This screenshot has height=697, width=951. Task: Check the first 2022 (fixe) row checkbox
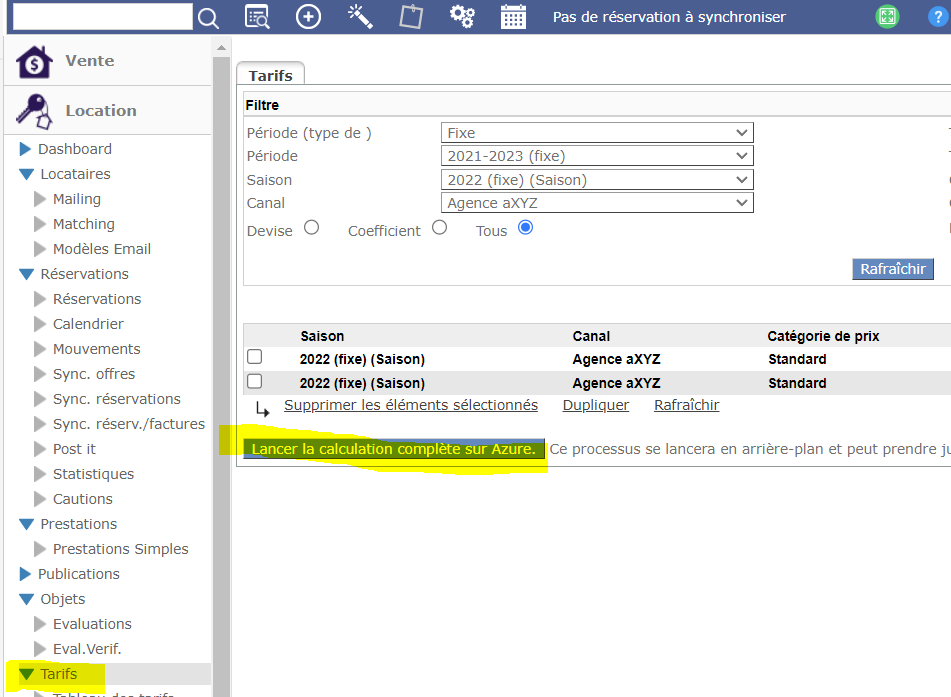[255, 357]
